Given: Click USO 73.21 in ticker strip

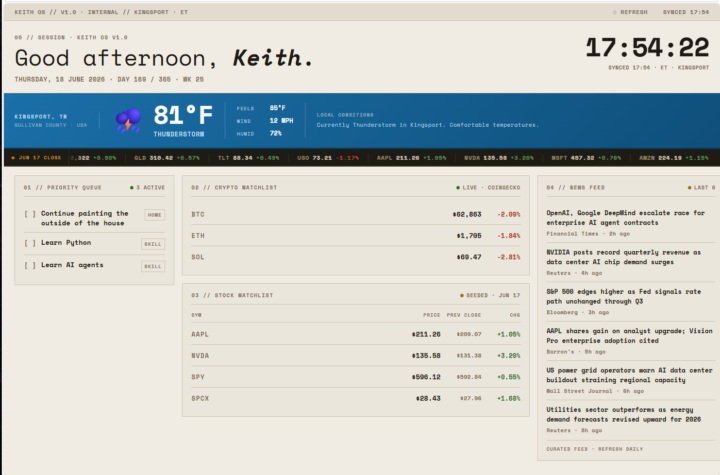Looking at the screenshot, I should pos(314,158).
